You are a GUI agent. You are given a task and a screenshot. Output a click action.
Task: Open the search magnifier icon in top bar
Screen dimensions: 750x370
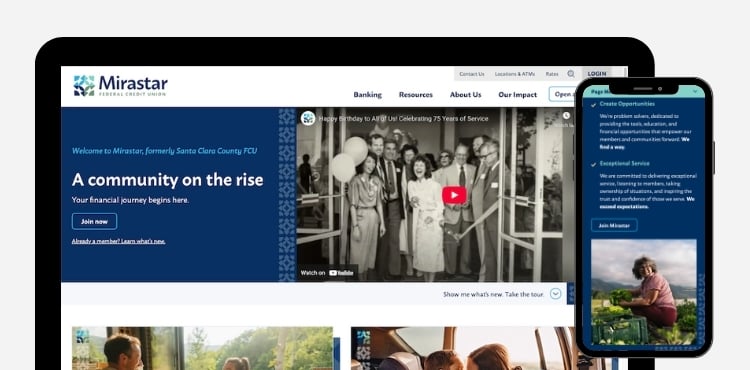point(571,74)
